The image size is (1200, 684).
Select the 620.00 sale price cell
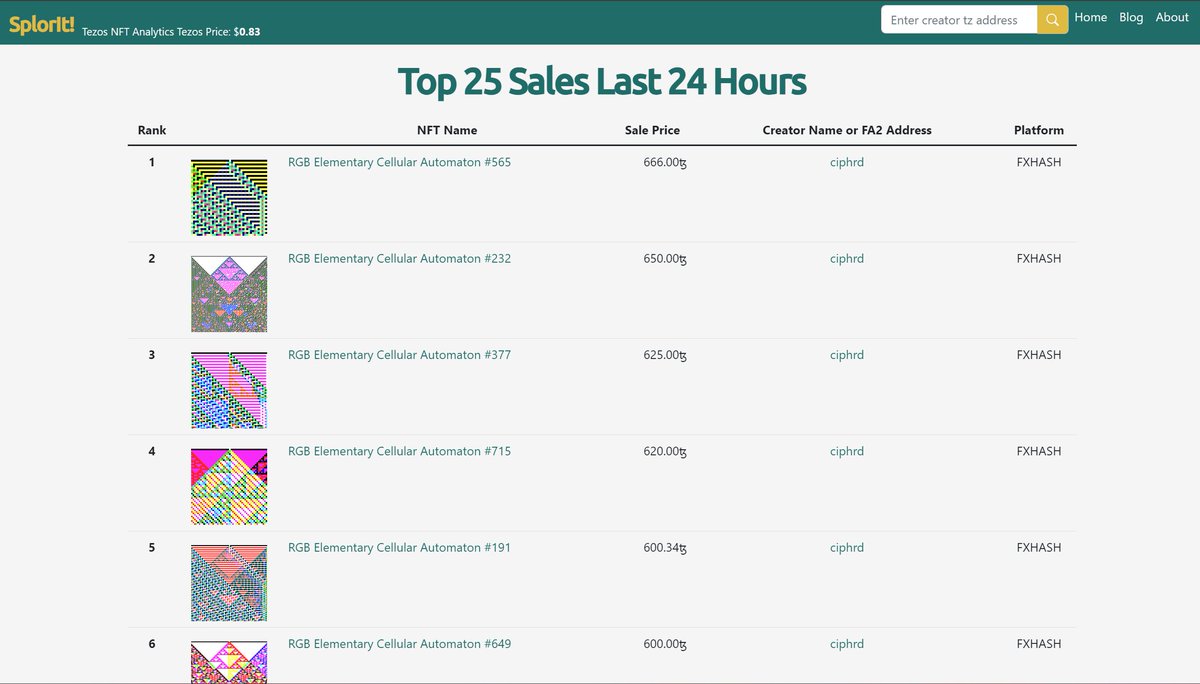click(665, 451)
